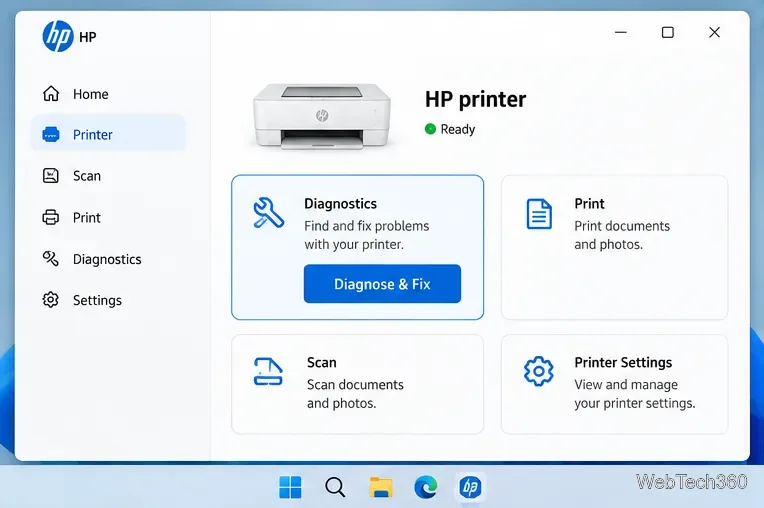Click the document icon on Print card
The image size is (764, 508).
coord(539,214)
